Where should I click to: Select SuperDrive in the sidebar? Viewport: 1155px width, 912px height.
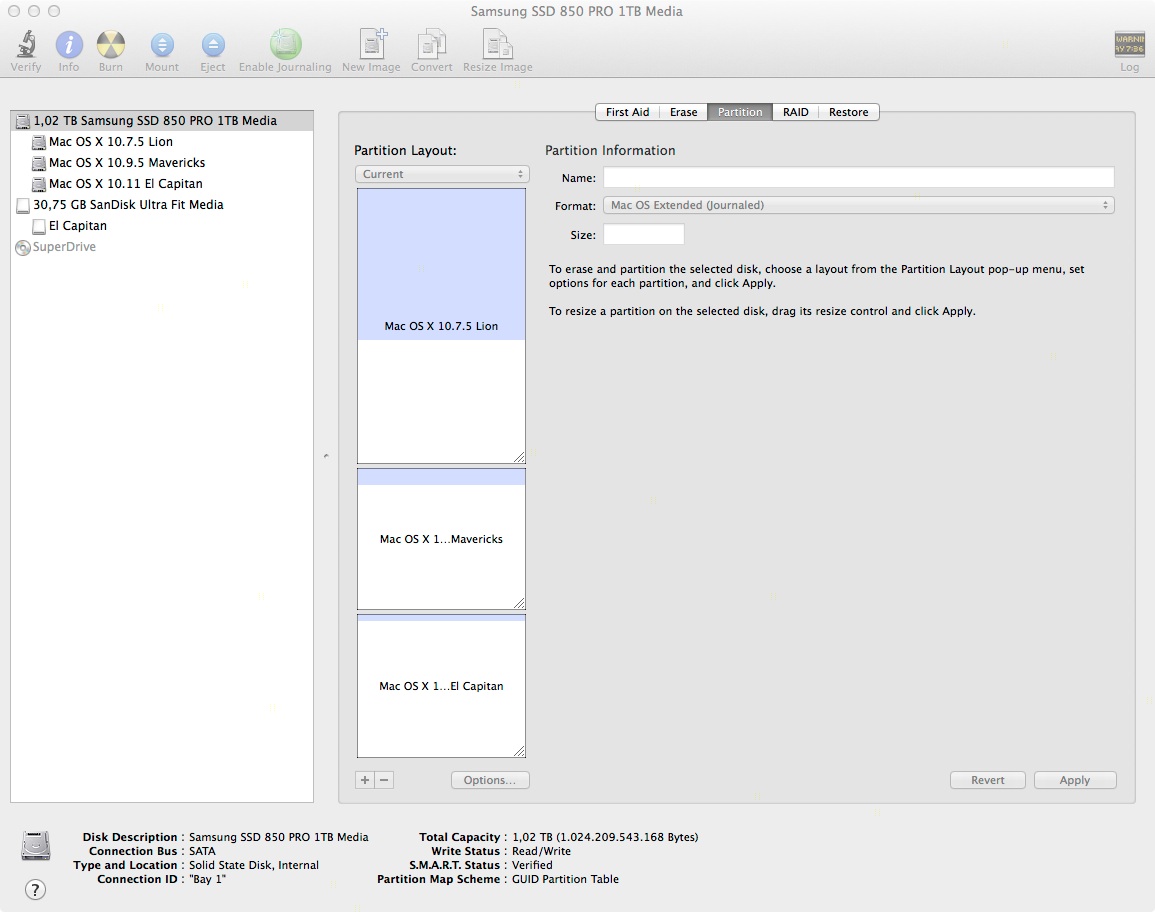(x=162, y=247)
